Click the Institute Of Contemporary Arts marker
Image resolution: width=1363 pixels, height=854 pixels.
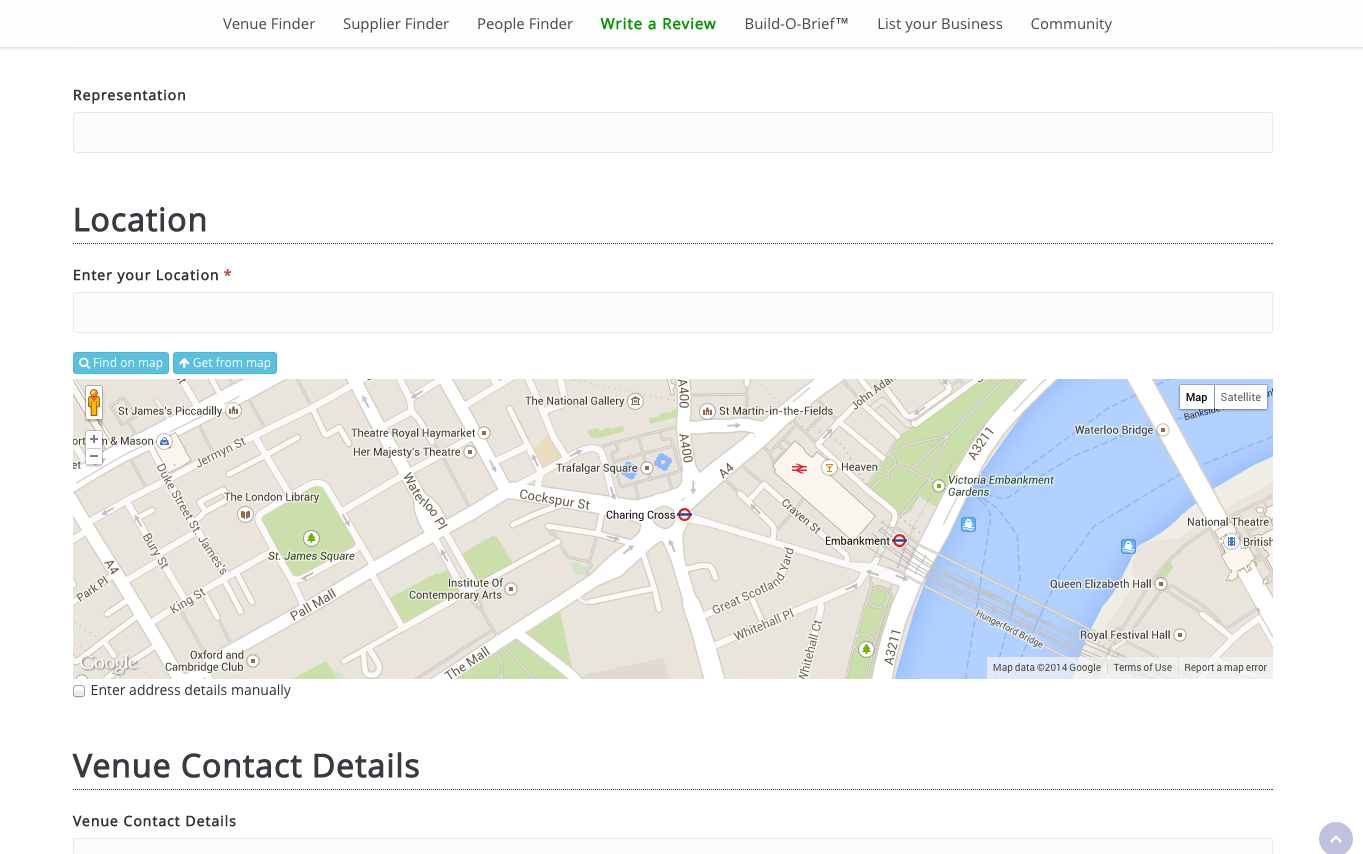512,589
